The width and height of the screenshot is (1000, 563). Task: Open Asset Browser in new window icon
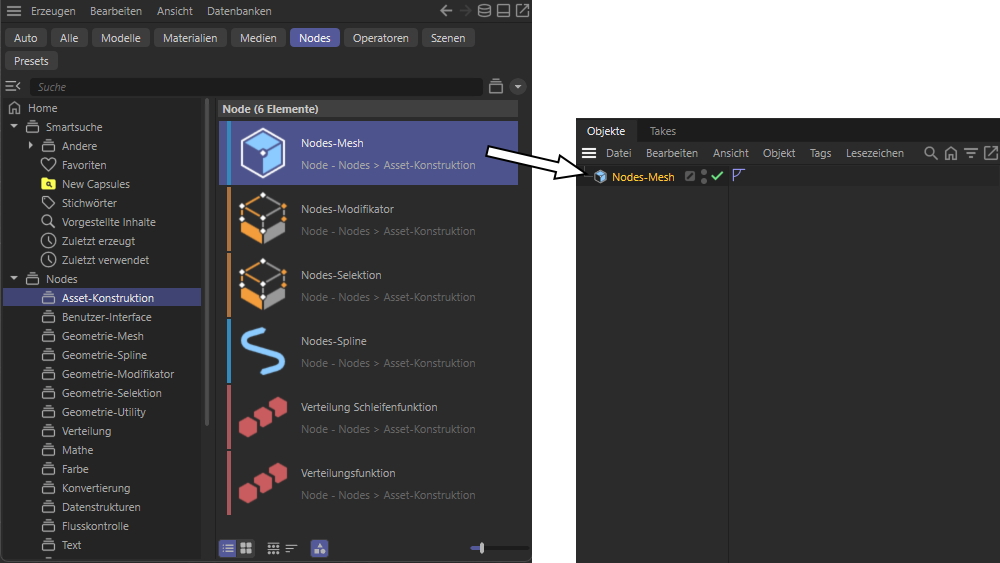pyautogui.click(x=522, y=11)
